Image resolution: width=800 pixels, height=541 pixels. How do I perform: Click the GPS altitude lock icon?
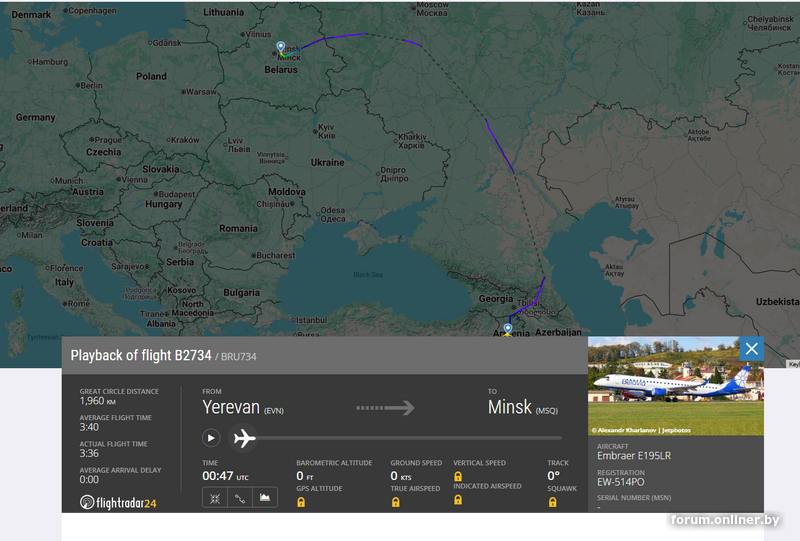pos(301,502)
